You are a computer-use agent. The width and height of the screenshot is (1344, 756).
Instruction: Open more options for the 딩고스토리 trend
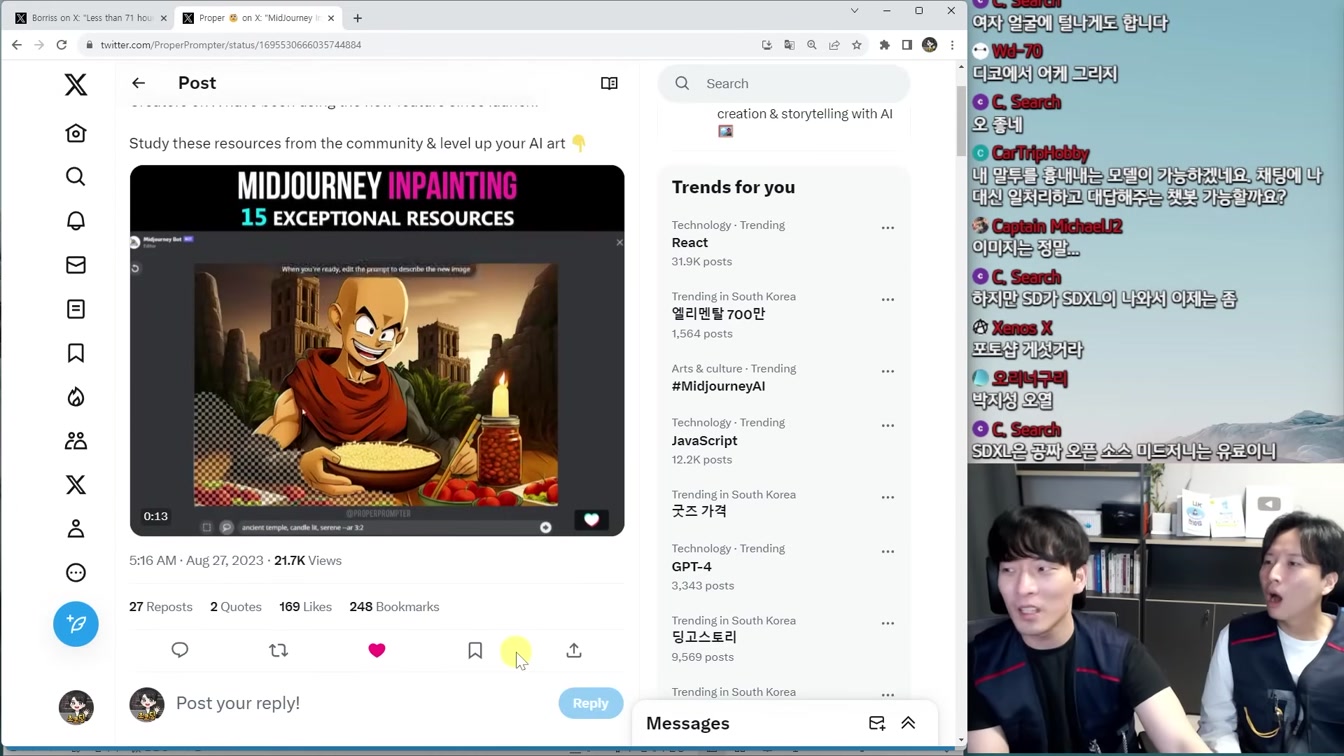(x=888, y=624)
